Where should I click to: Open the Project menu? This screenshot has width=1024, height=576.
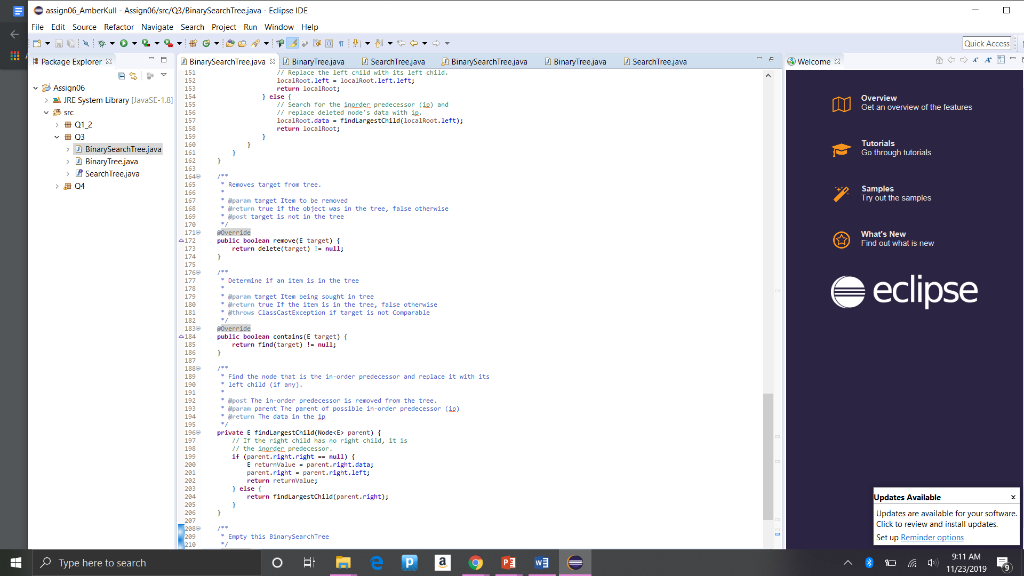click(x=223, y=27)
